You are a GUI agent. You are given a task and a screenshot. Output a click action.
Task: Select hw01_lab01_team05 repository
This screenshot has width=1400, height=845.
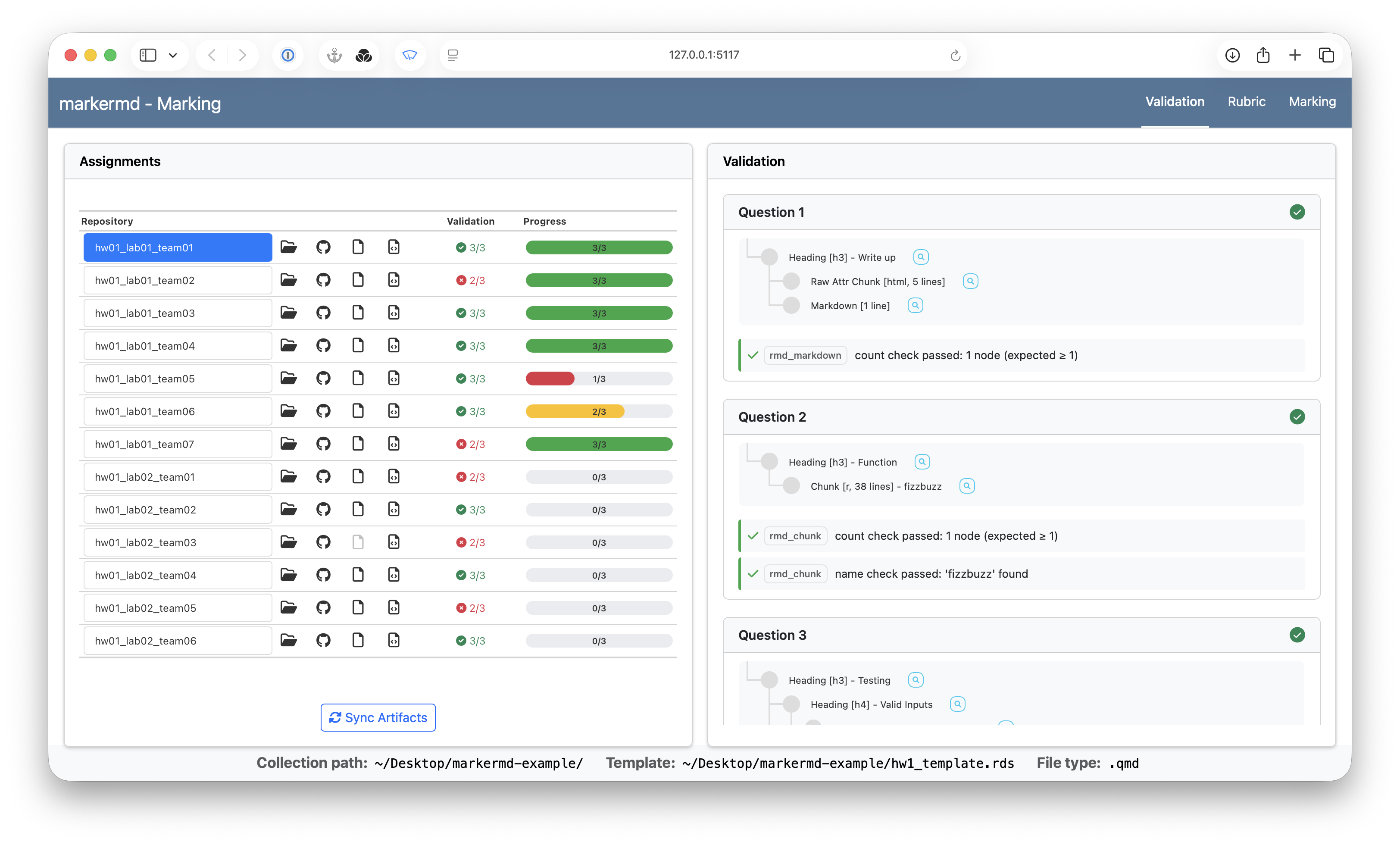pyautogui.click(x=178, y=379)
